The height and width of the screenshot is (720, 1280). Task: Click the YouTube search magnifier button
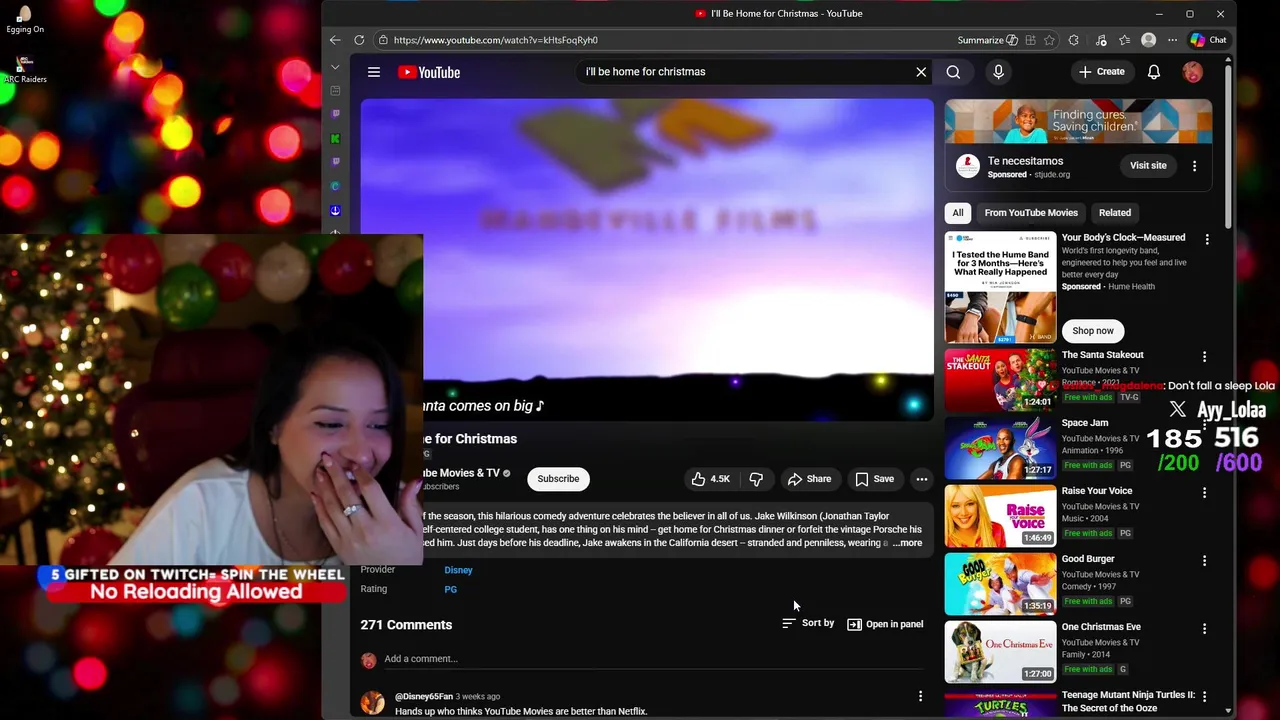click(x=953, y=72)
